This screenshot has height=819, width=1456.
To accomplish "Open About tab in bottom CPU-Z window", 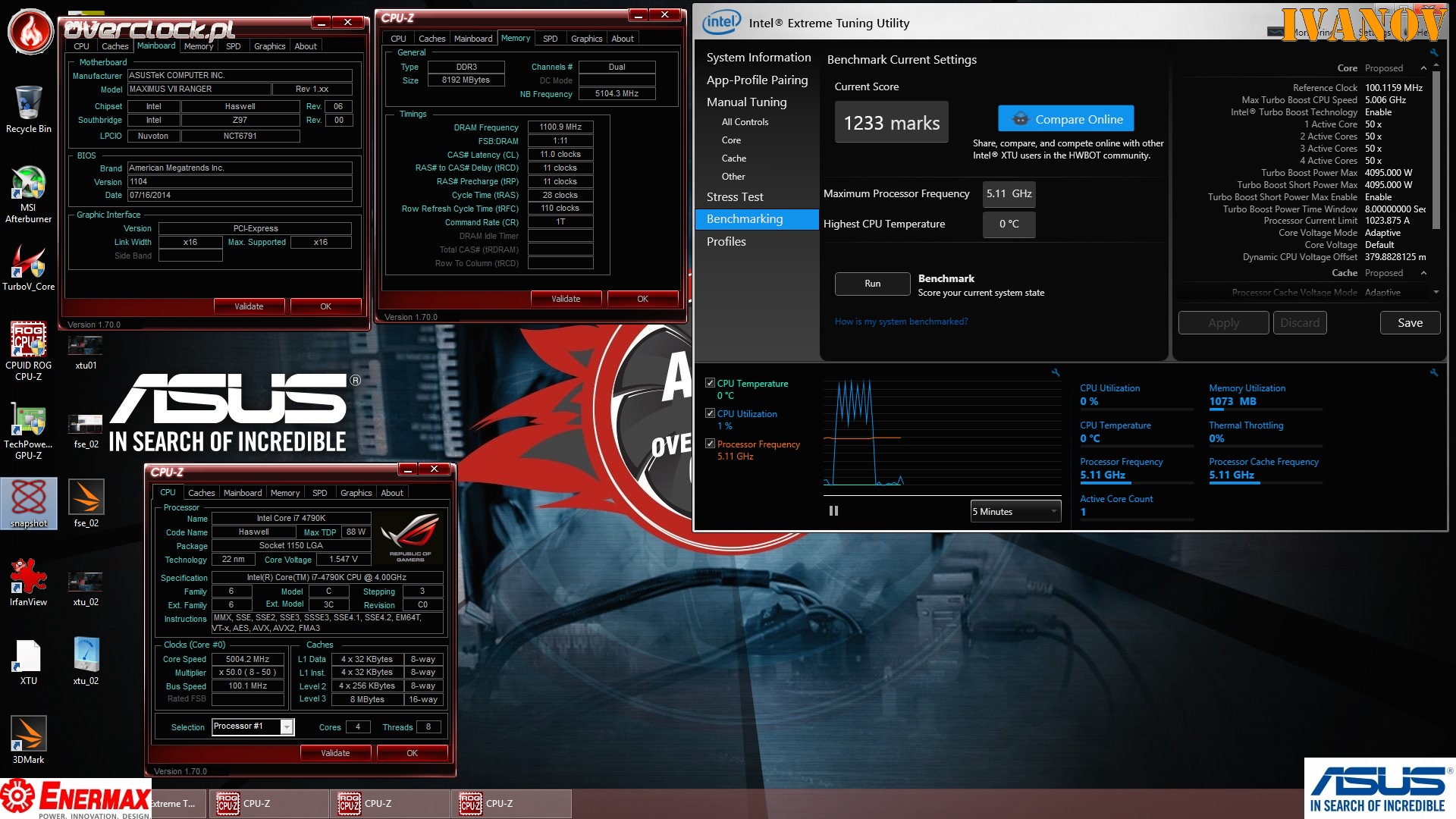I will [x=392, y=493].
